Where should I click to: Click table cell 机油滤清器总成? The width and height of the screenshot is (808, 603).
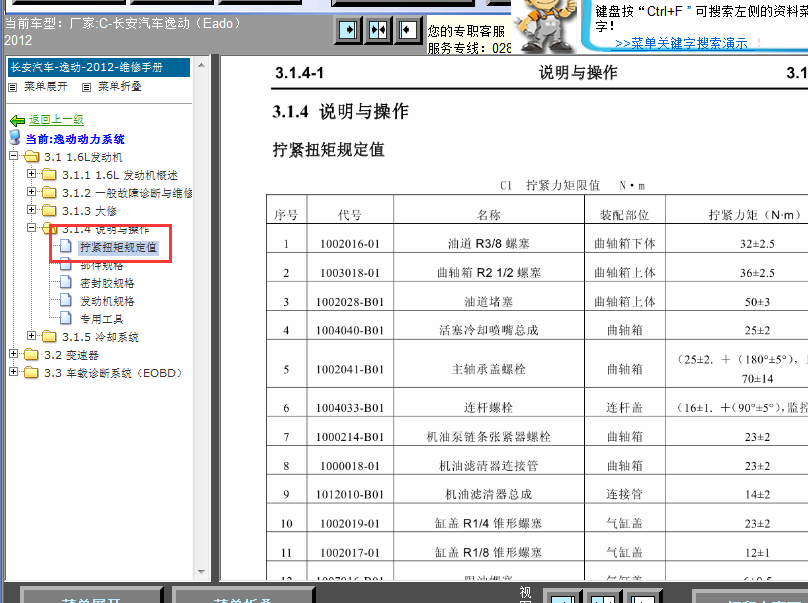(x=489, y=495)
